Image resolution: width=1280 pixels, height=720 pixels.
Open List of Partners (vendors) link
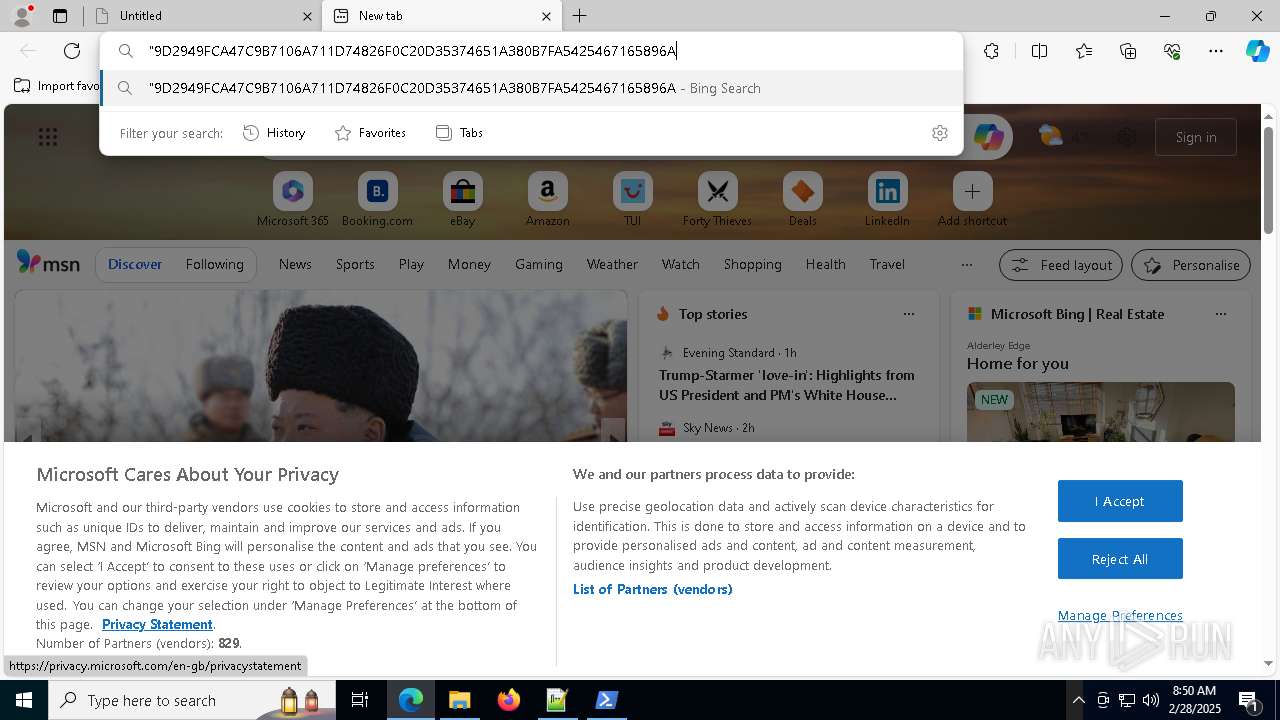[x=653, y=589]
